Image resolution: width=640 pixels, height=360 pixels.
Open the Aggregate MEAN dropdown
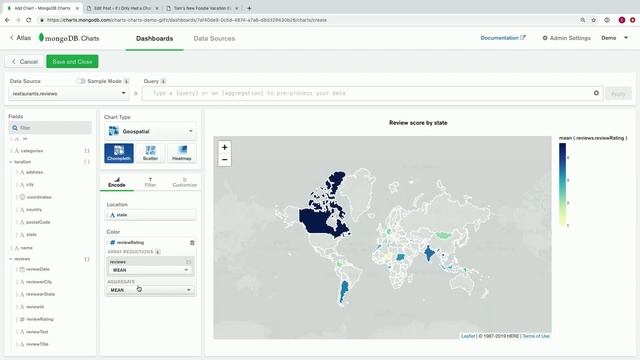click(x=150, y=290)
